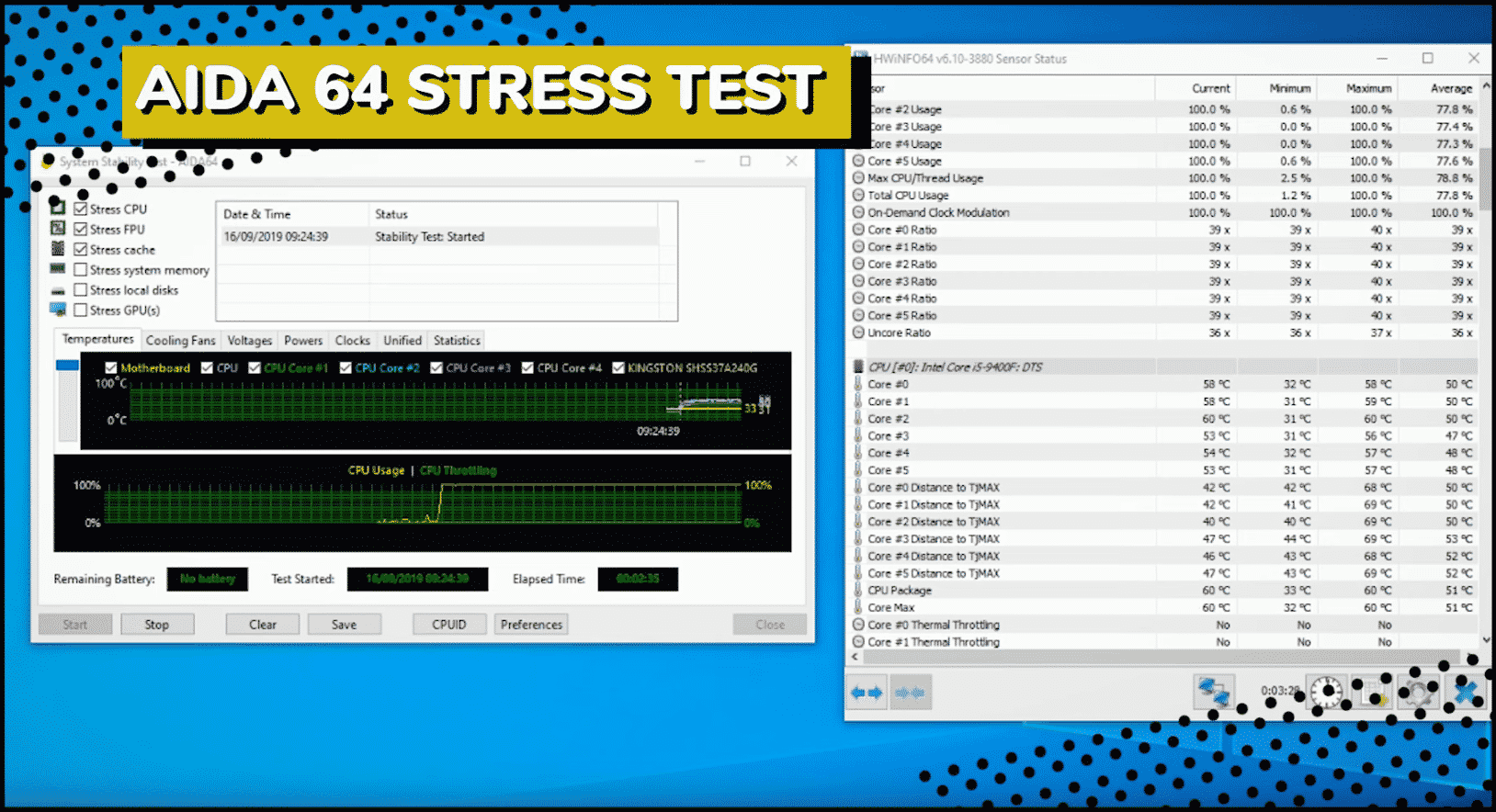This screenshot has width=1496, height=812.
Task: Click HWiNFO vertical scrollbar down arrow
Action: click(1486, 640)
